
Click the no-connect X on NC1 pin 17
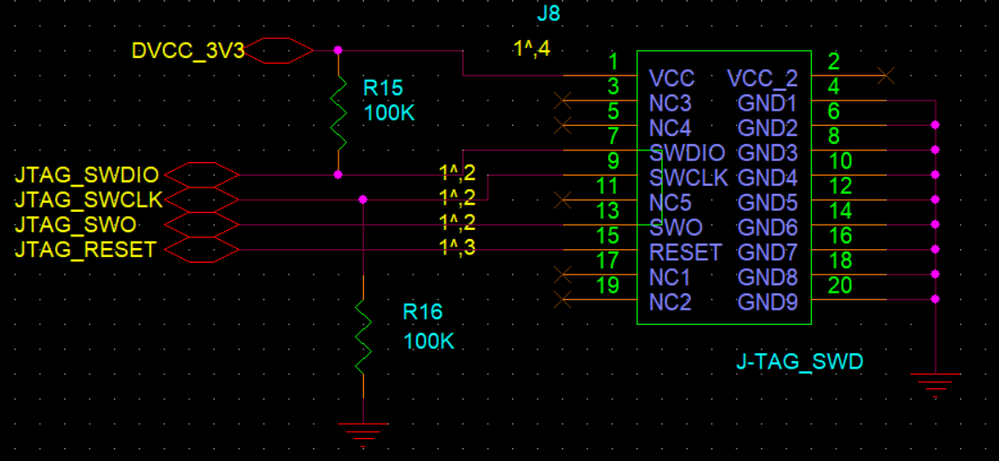point(562,275)
